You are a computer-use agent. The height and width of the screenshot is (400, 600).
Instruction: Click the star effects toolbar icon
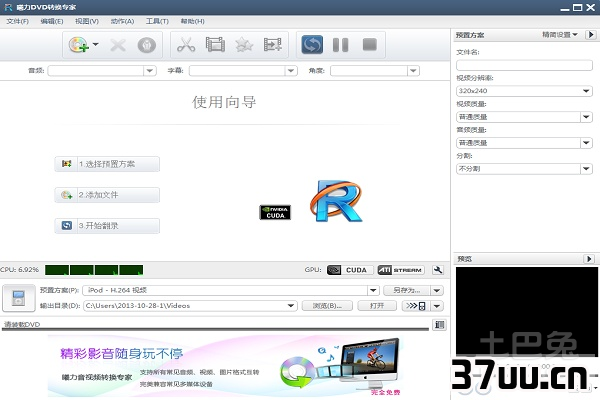coord(244,45)
